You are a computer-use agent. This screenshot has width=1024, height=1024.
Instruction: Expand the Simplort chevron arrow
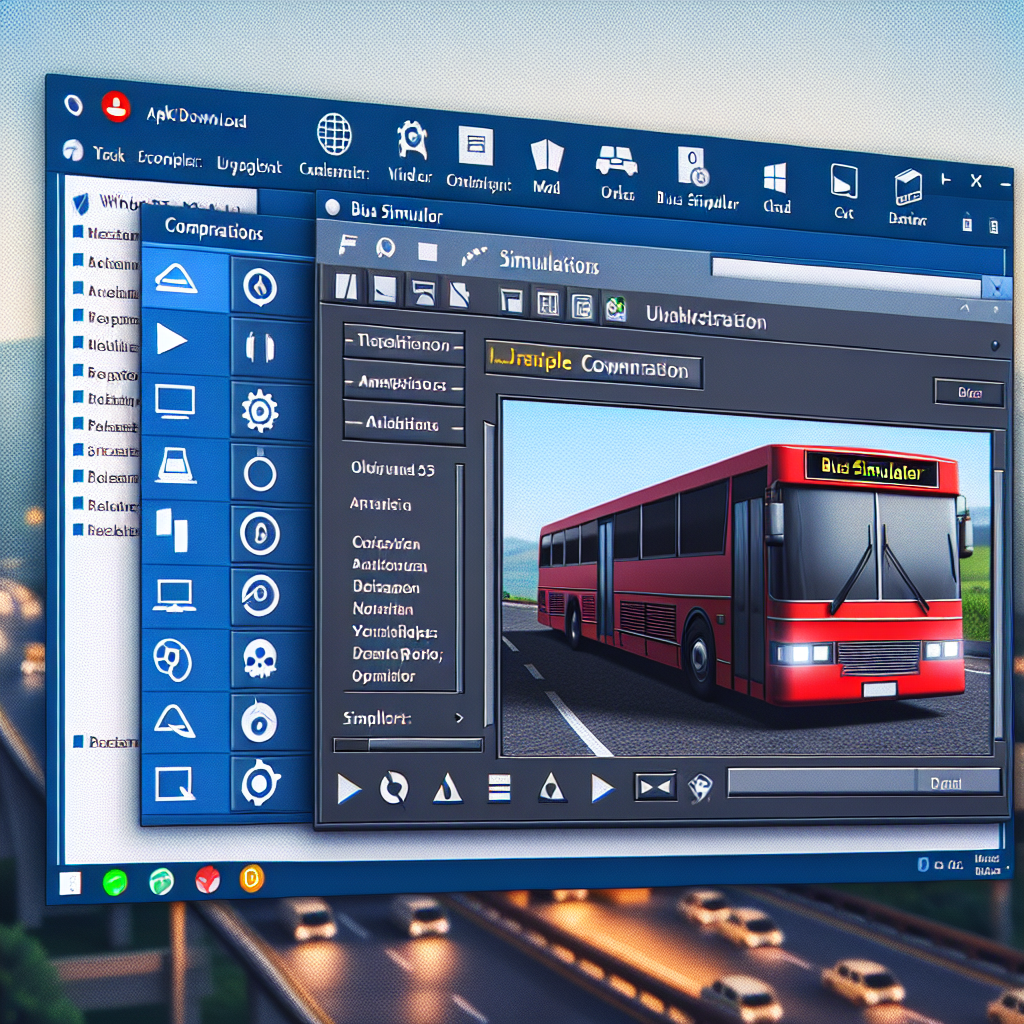pos(459,718)
